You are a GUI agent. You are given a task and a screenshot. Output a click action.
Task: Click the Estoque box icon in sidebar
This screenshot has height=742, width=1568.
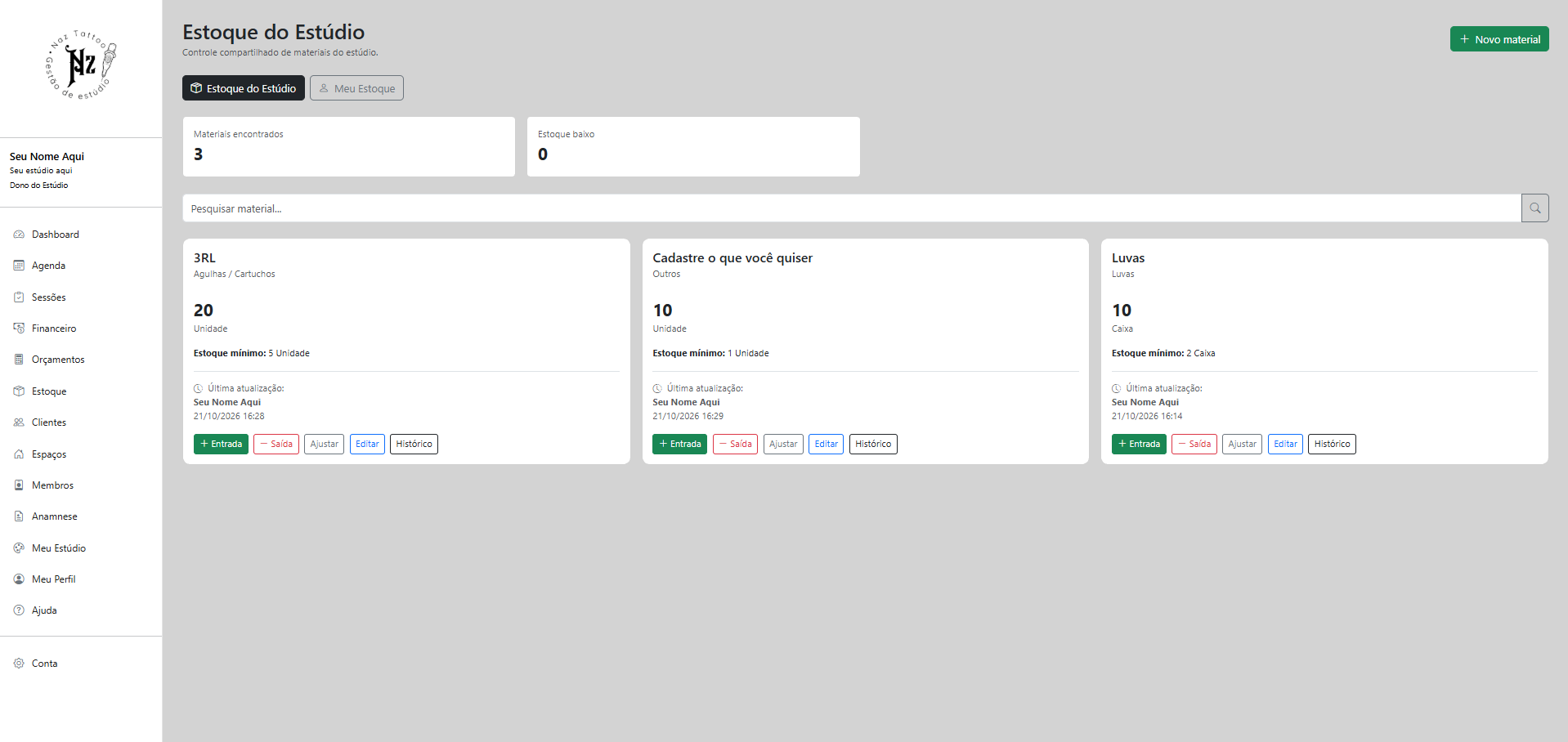tap(19, 391)
